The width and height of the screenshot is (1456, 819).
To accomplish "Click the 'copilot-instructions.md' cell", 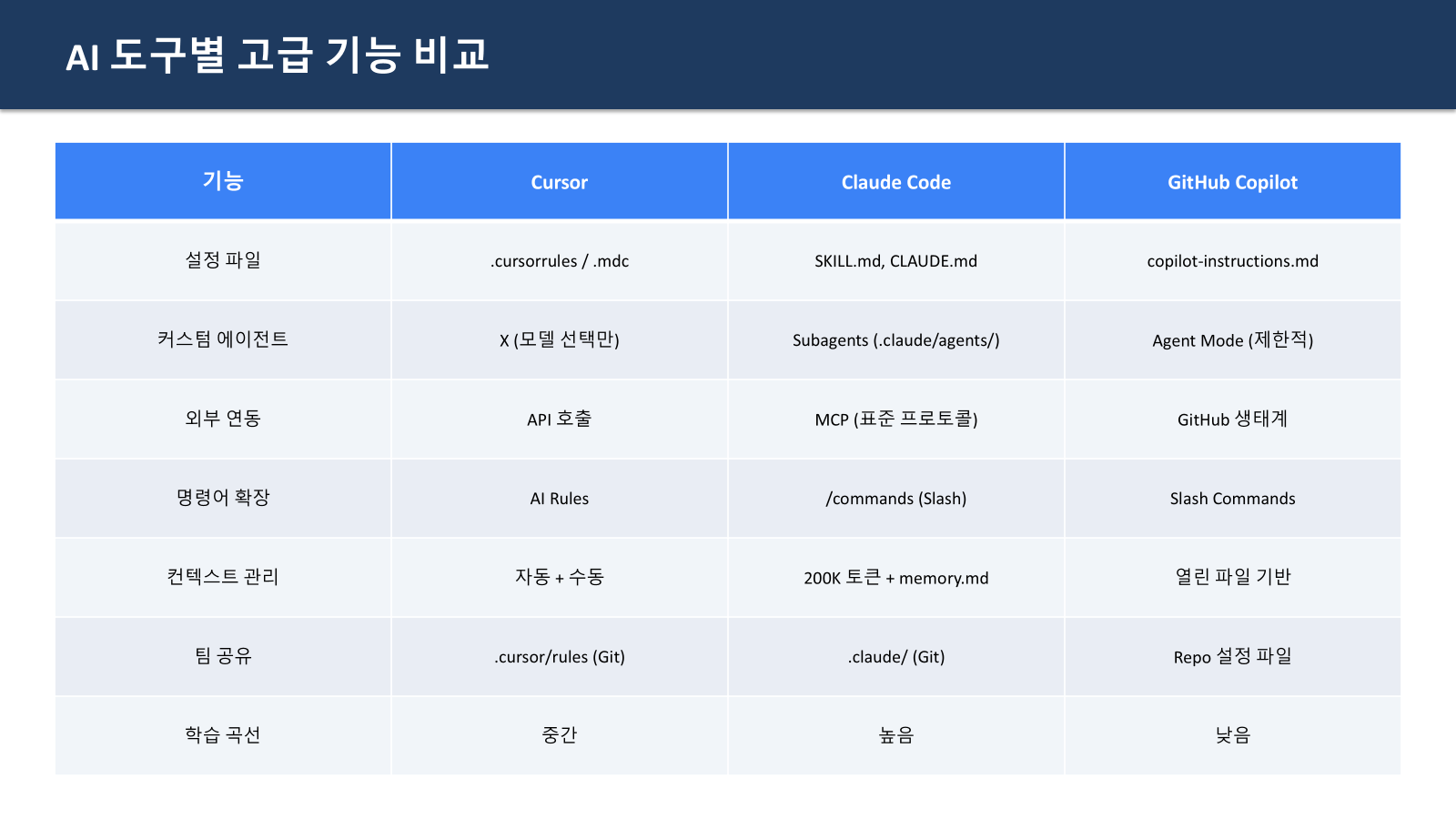I will [1233, 260].
